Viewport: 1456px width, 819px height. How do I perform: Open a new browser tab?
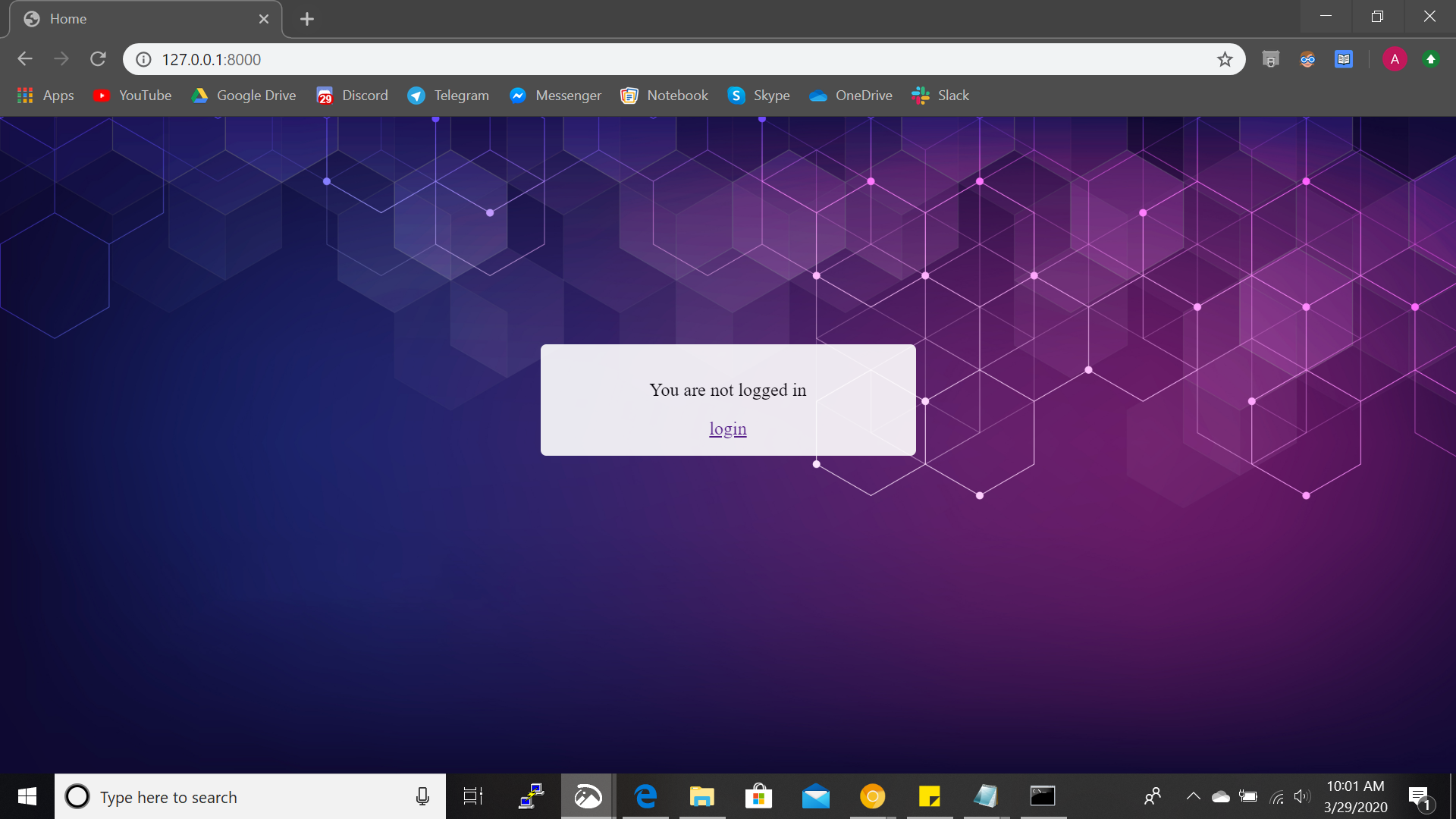[306, 19]
